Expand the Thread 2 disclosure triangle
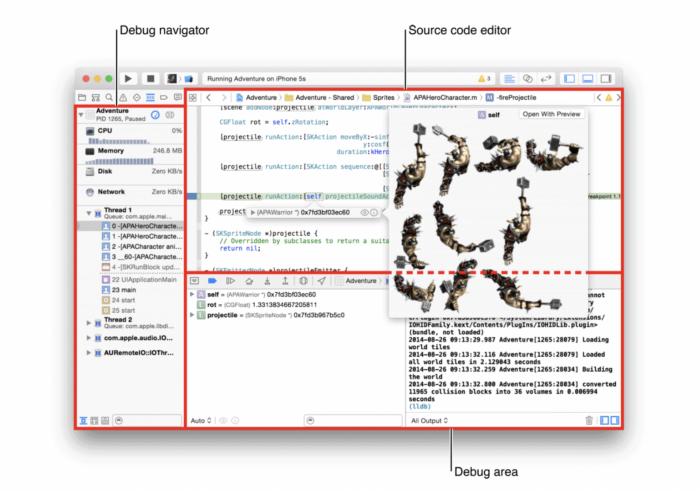The width and height of the screenshot is (700, 492). [x=88, y=323]
